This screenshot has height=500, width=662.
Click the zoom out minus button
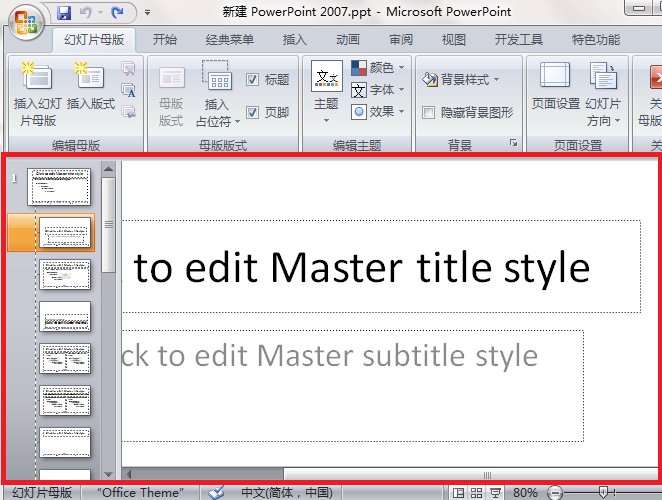[555, 492]
